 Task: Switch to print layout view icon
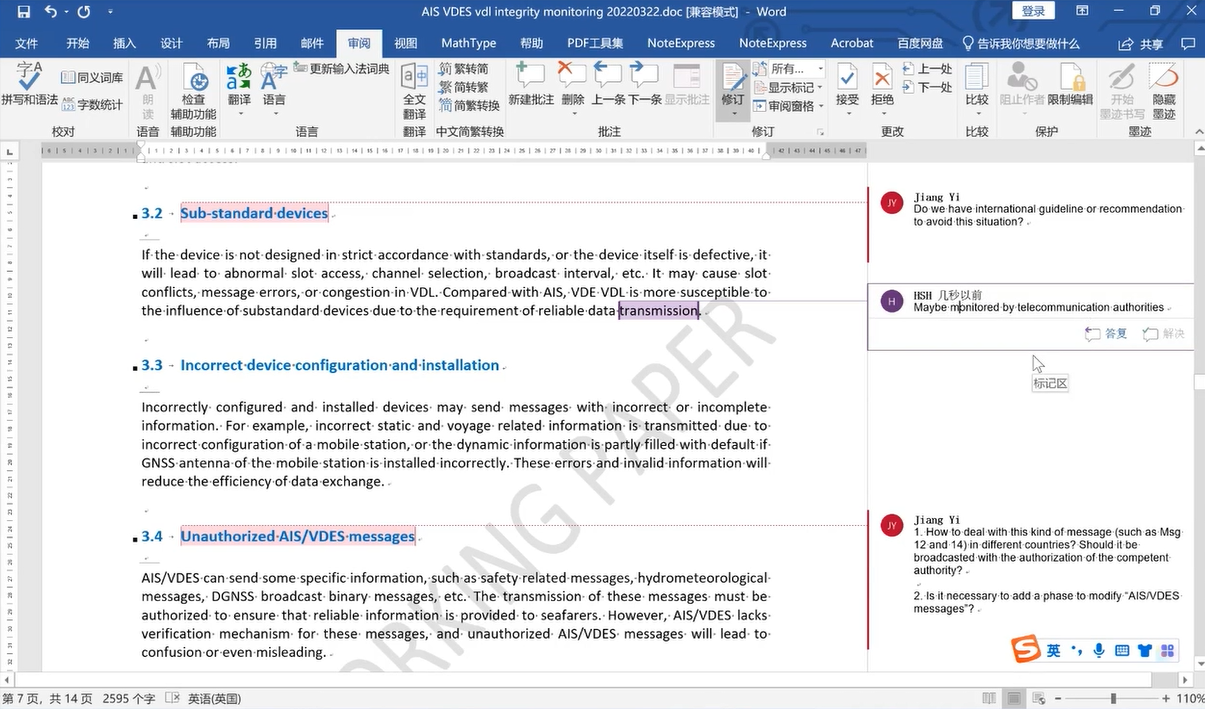tap(1013, 698)
